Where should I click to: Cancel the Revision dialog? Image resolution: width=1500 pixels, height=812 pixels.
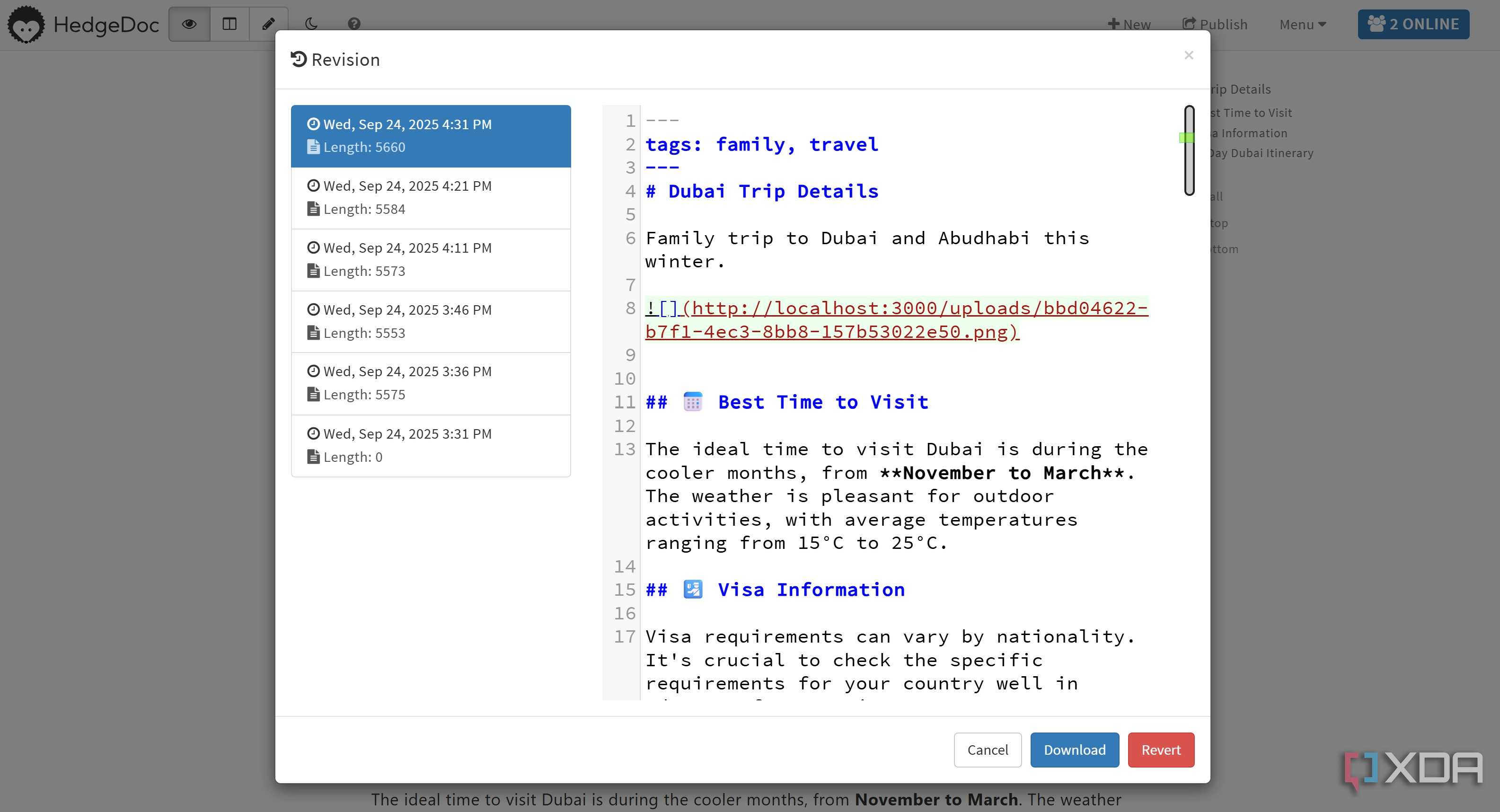click(x=987, y=750)
